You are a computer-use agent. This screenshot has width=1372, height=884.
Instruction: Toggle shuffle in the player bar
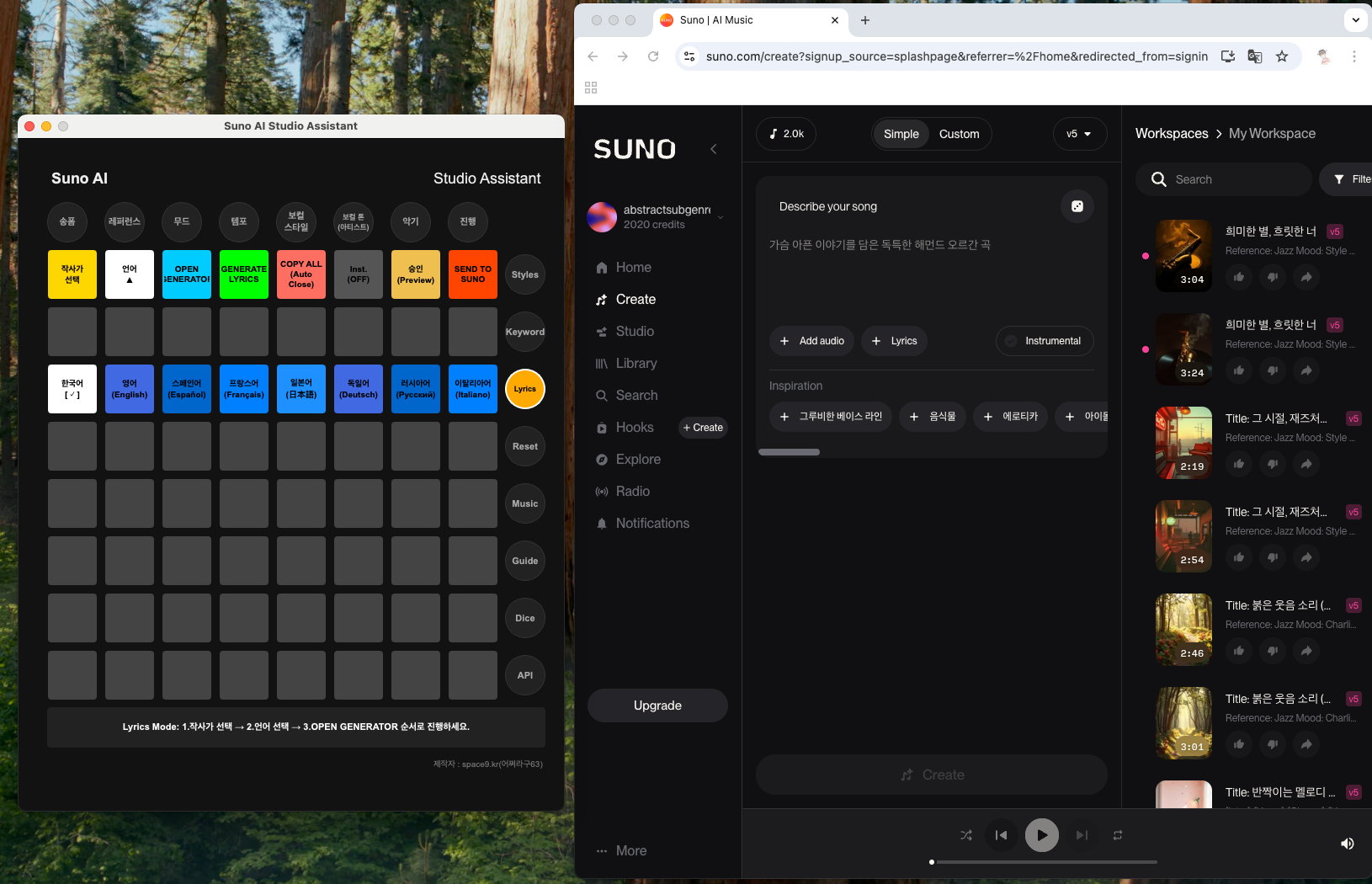coord(965,835)
